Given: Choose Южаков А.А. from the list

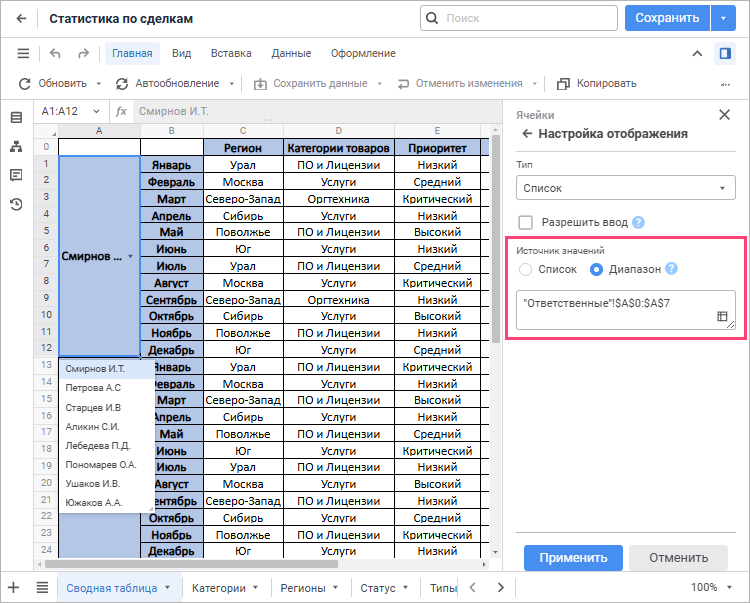Looking at the screenshot, I should 106,503.
